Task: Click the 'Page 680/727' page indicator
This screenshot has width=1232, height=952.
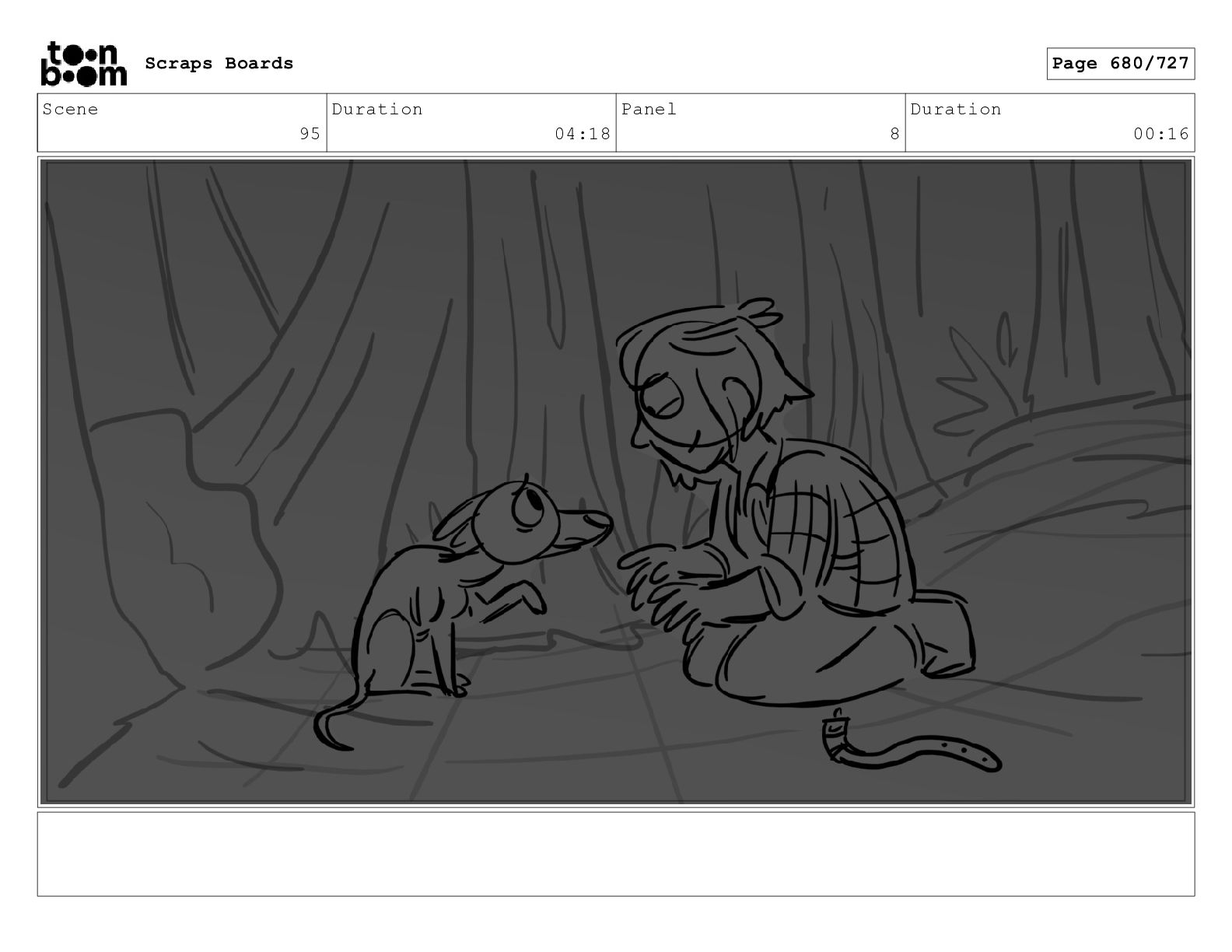Action: coord(1120,63)
